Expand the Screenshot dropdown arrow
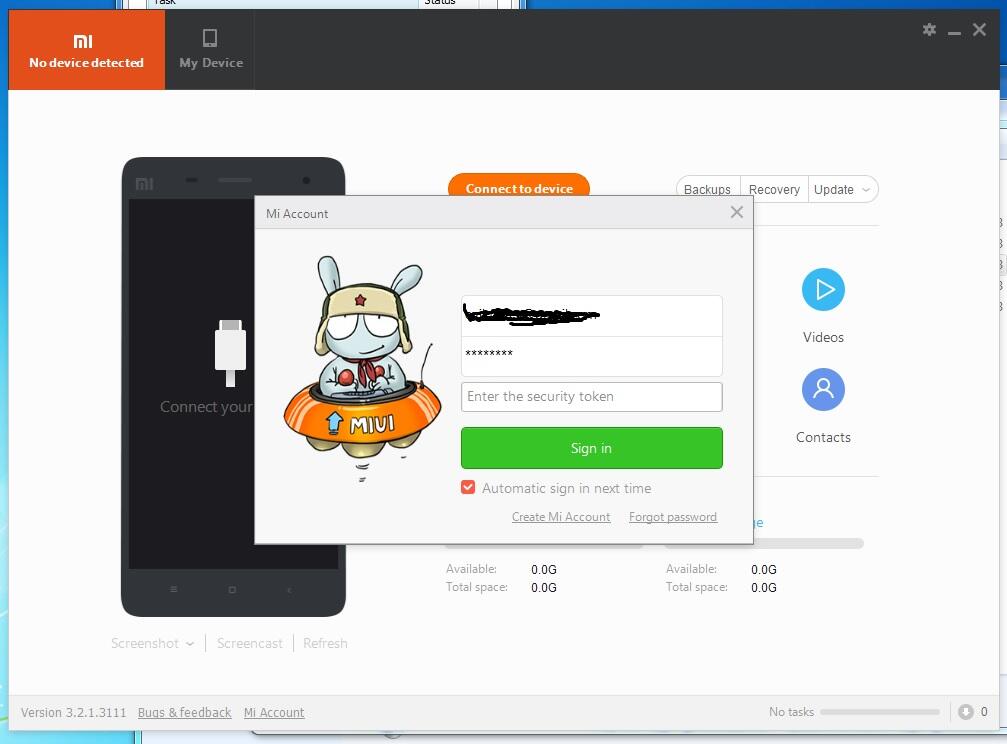 tap(190, 644)
